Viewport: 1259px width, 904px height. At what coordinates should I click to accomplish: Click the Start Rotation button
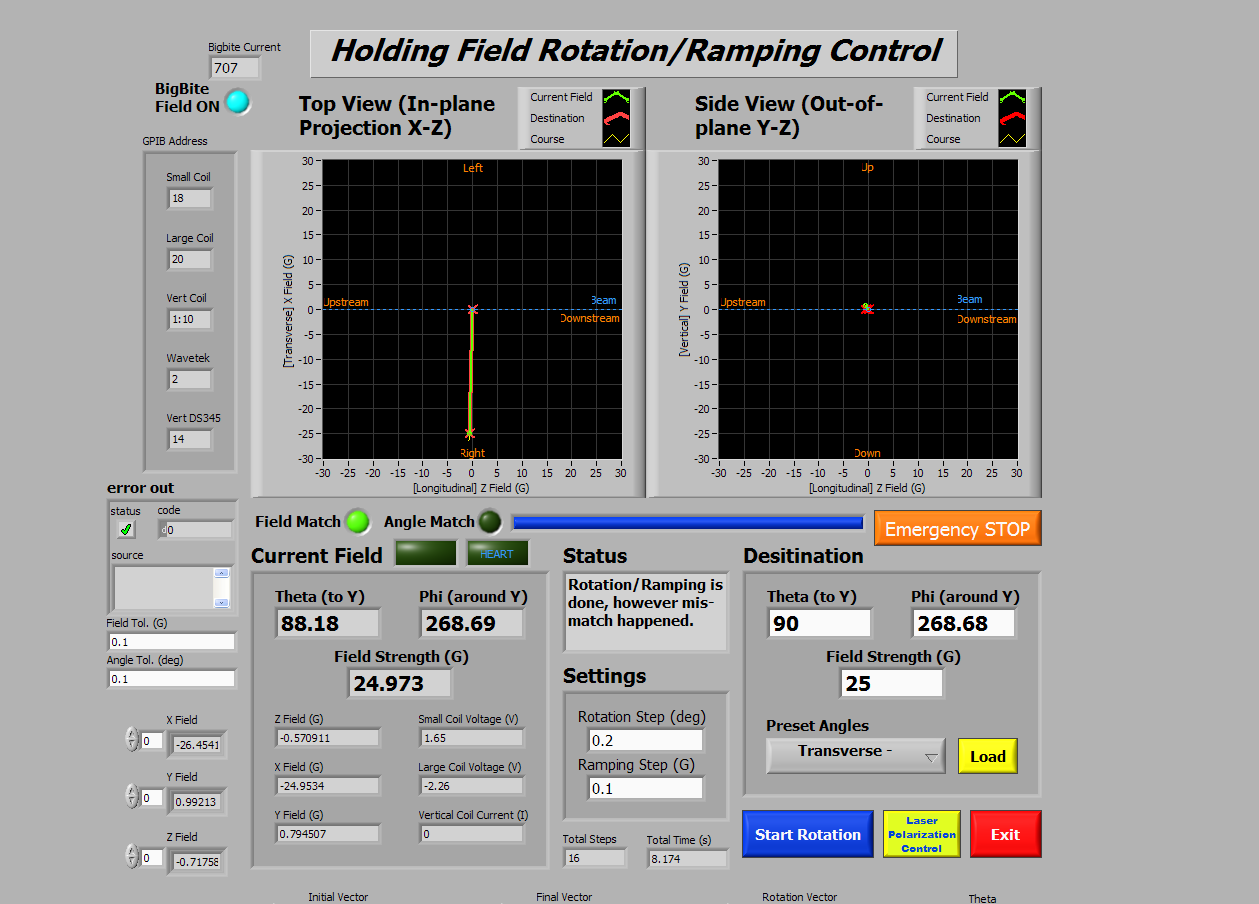[808, 834]
